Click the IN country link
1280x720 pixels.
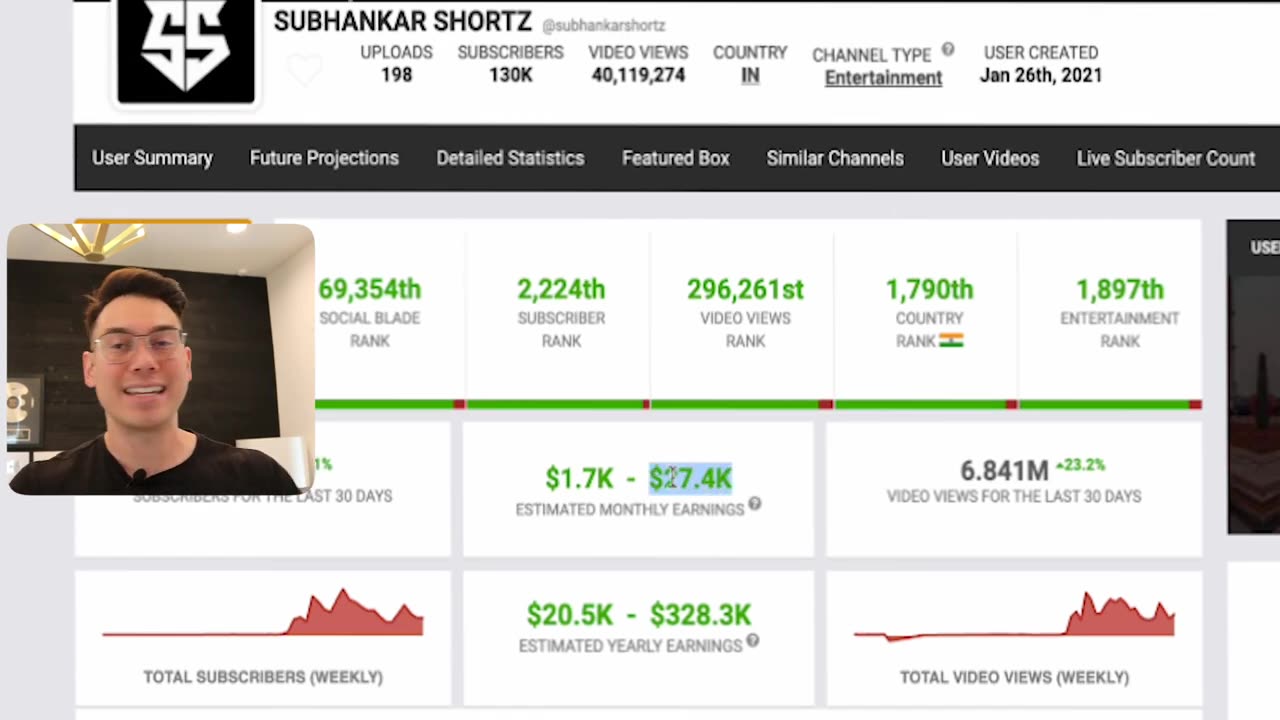750,76
